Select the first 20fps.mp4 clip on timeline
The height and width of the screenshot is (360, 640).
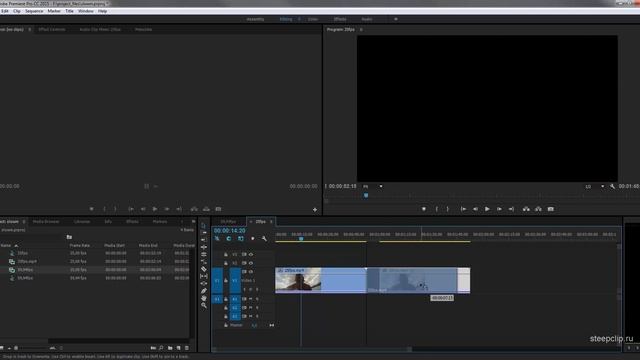pos(320,280)
